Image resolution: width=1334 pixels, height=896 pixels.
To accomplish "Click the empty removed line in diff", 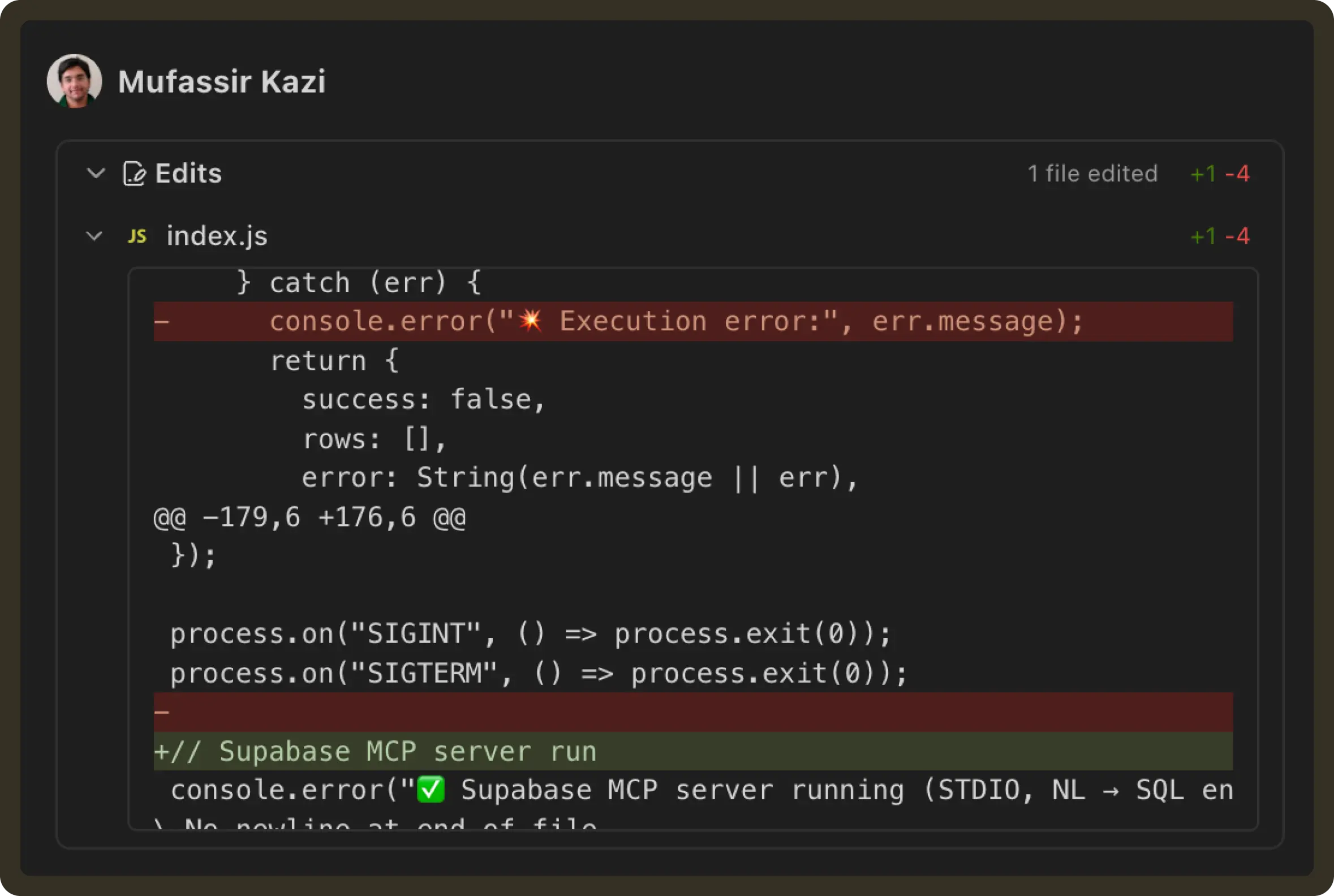I will [x=686, y=712].
